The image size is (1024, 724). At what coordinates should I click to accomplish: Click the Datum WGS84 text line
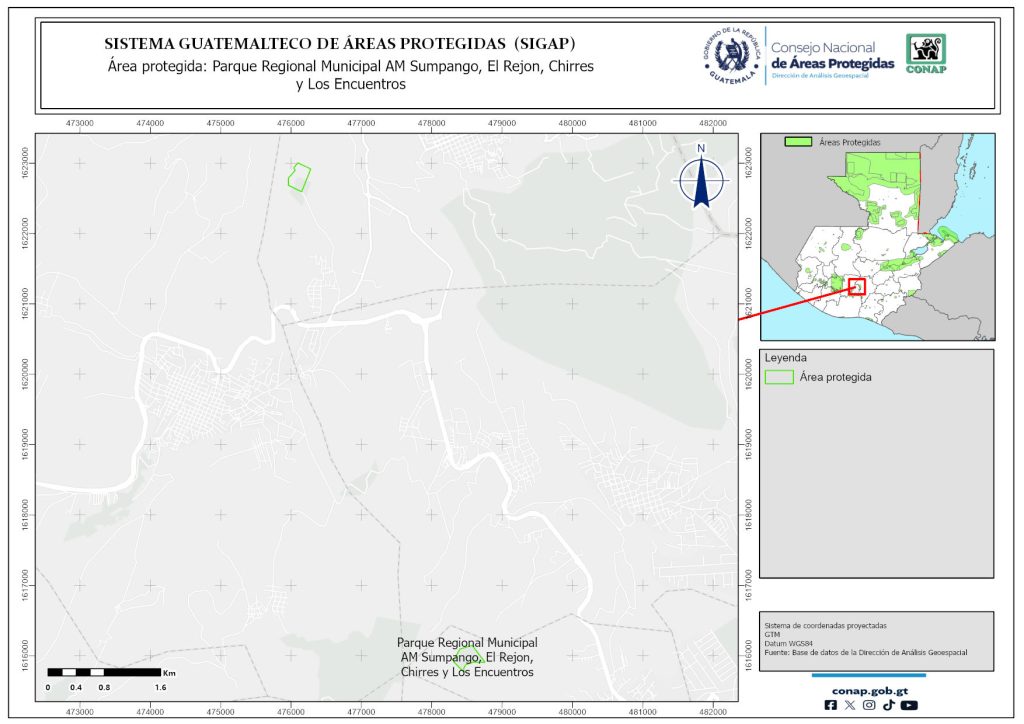click(x=786, y=643)
